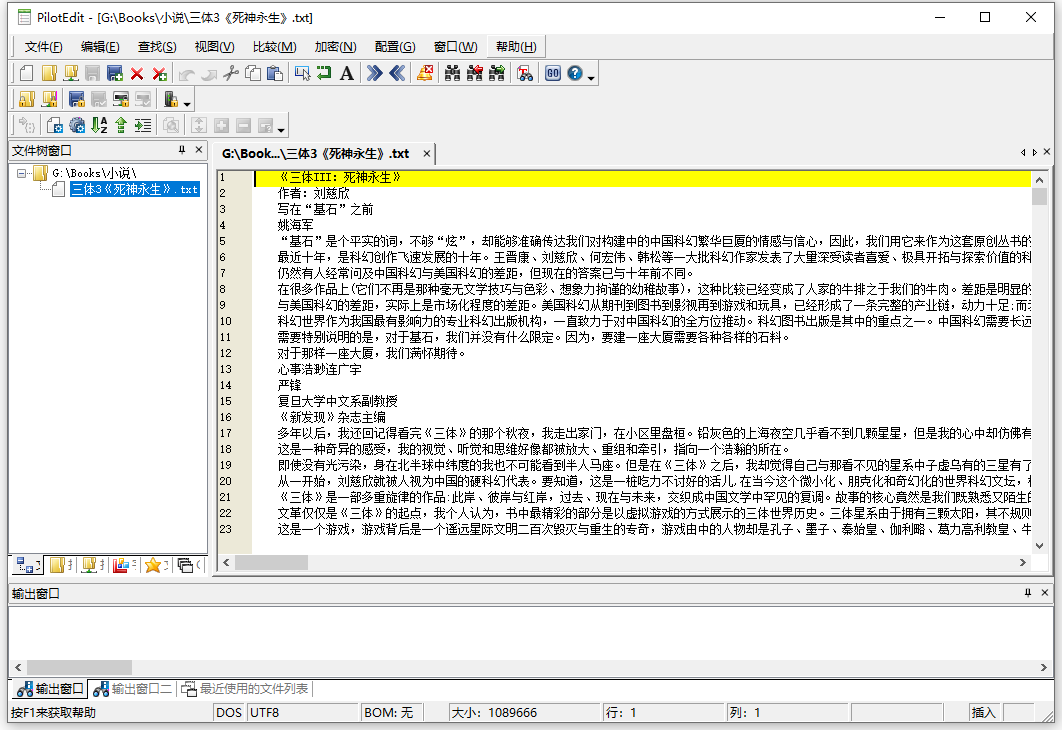Open an FTP file via the toolbar
Image resolution: width=1062 pixels, height=730 pixels.
pyautogui.click(x=70, y=73)
